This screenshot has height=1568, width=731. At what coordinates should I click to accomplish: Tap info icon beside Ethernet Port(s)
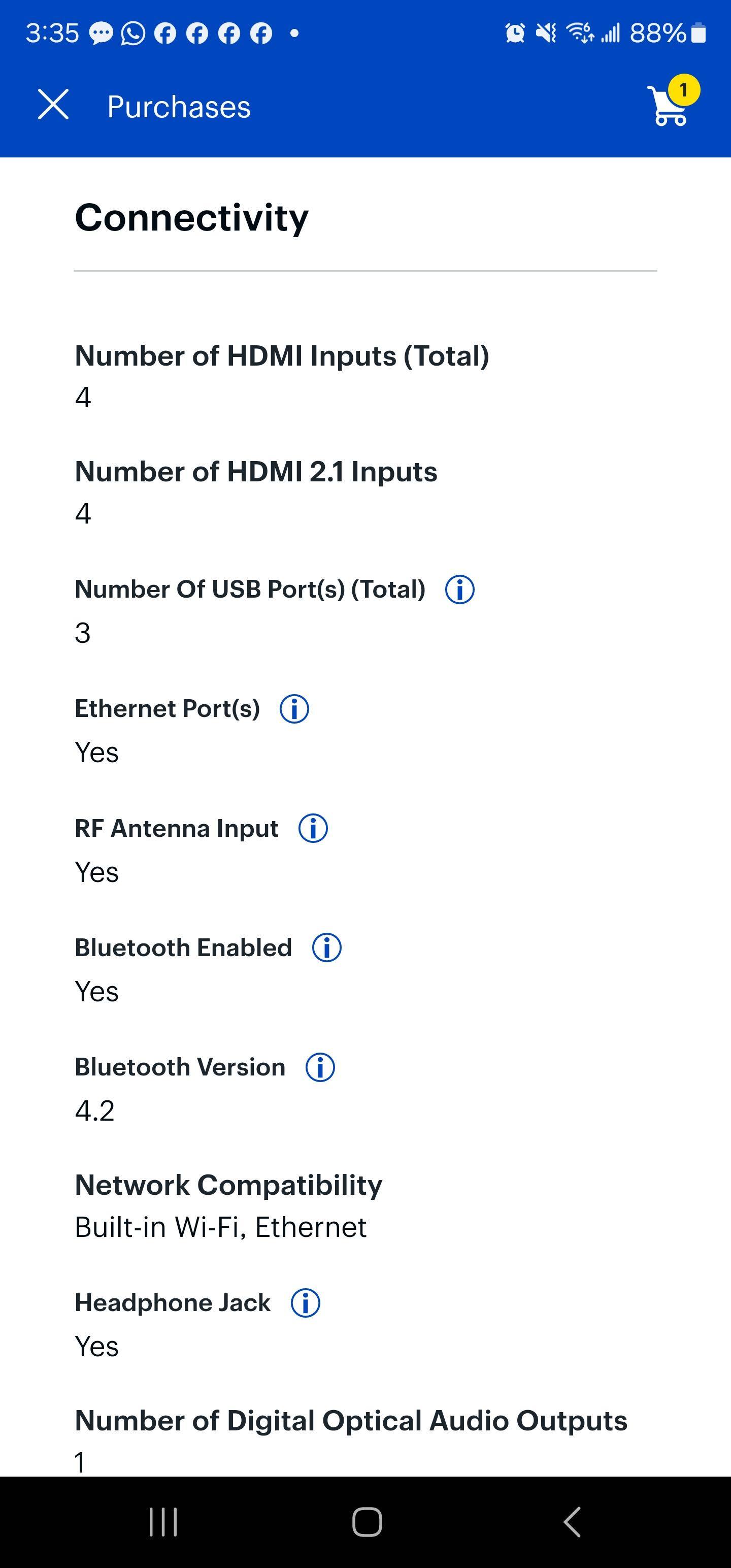click(x=294, y=709)
